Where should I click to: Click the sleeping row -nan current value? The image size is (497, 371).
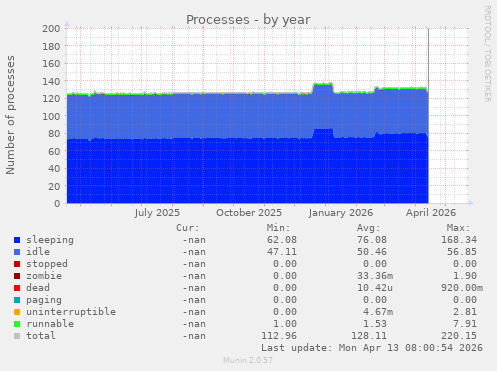[x=194, y=240]
